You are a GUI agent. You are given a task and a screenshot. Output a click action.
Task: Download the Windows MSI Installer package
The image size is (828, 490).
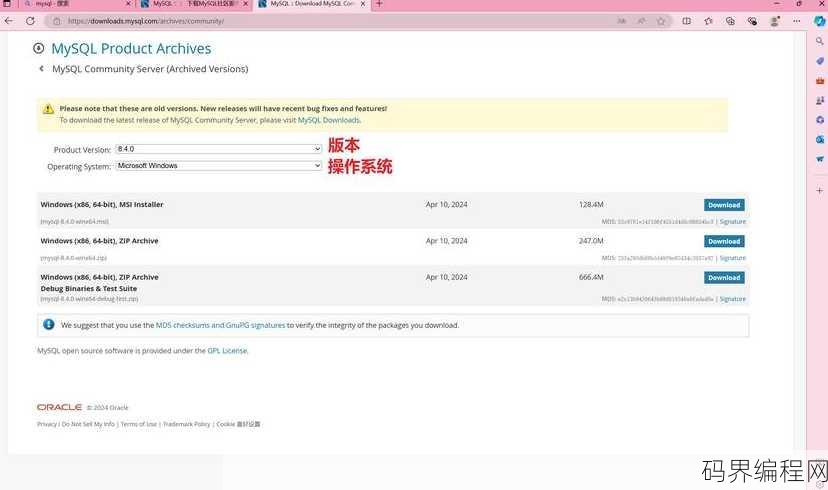724,205
